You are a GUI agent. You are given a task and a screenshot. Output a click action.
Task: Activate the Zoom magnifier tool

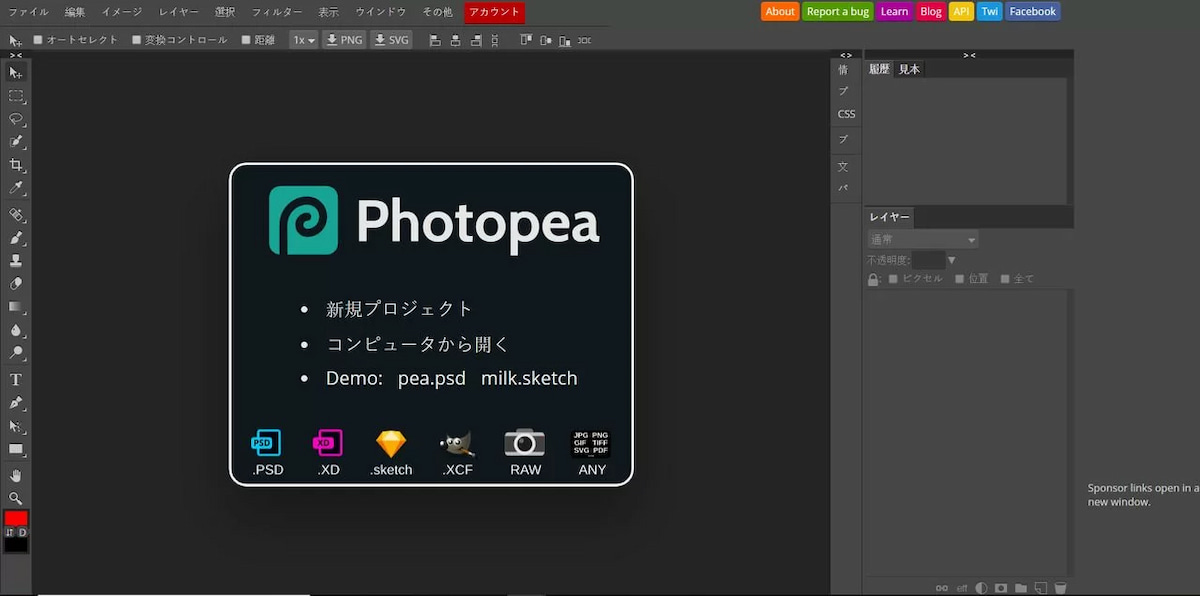coord(16,498)
